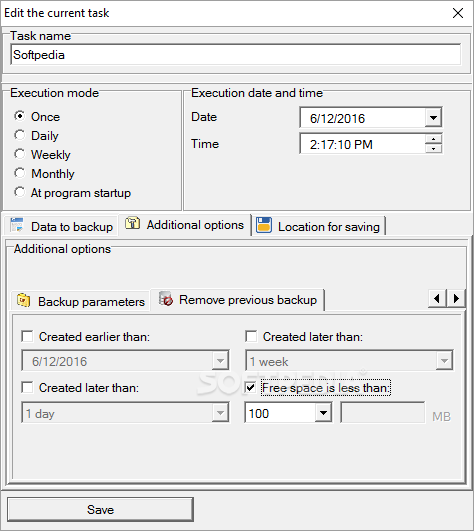Screen dimensions: 474x531
Task: Open the Date dropdown calendar arrow
Action: coord(433,118)
